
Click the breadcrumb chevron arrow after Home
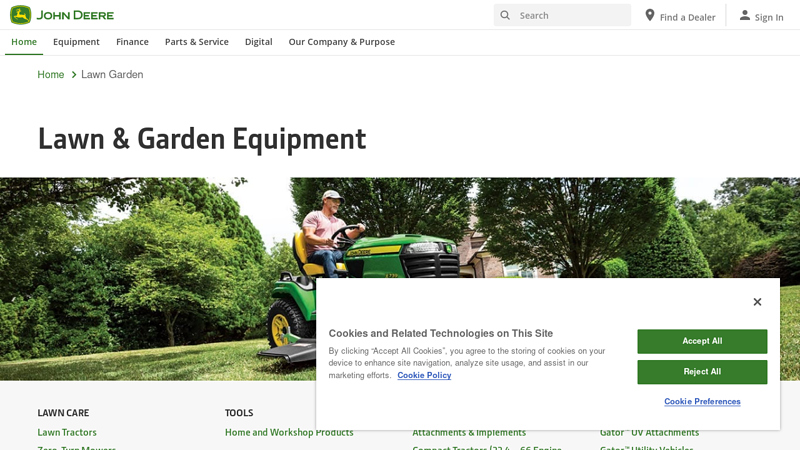click(x=73, y=74)
